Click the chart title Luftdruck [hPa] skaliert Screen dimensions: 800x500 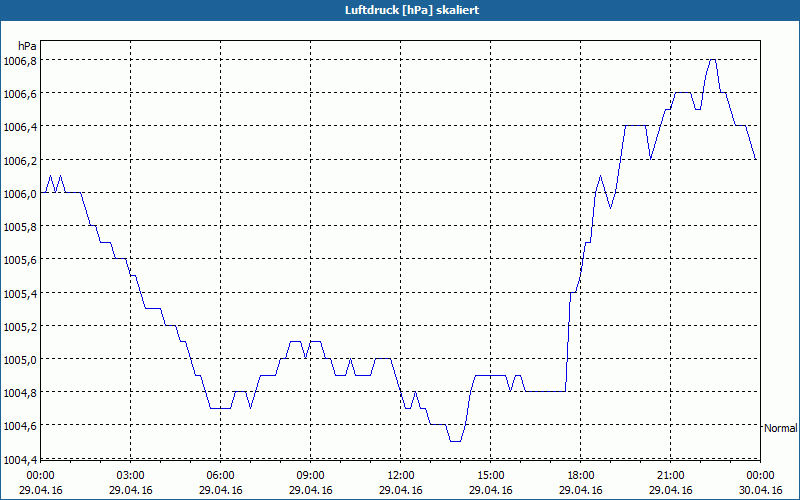[x=412, y=10]
